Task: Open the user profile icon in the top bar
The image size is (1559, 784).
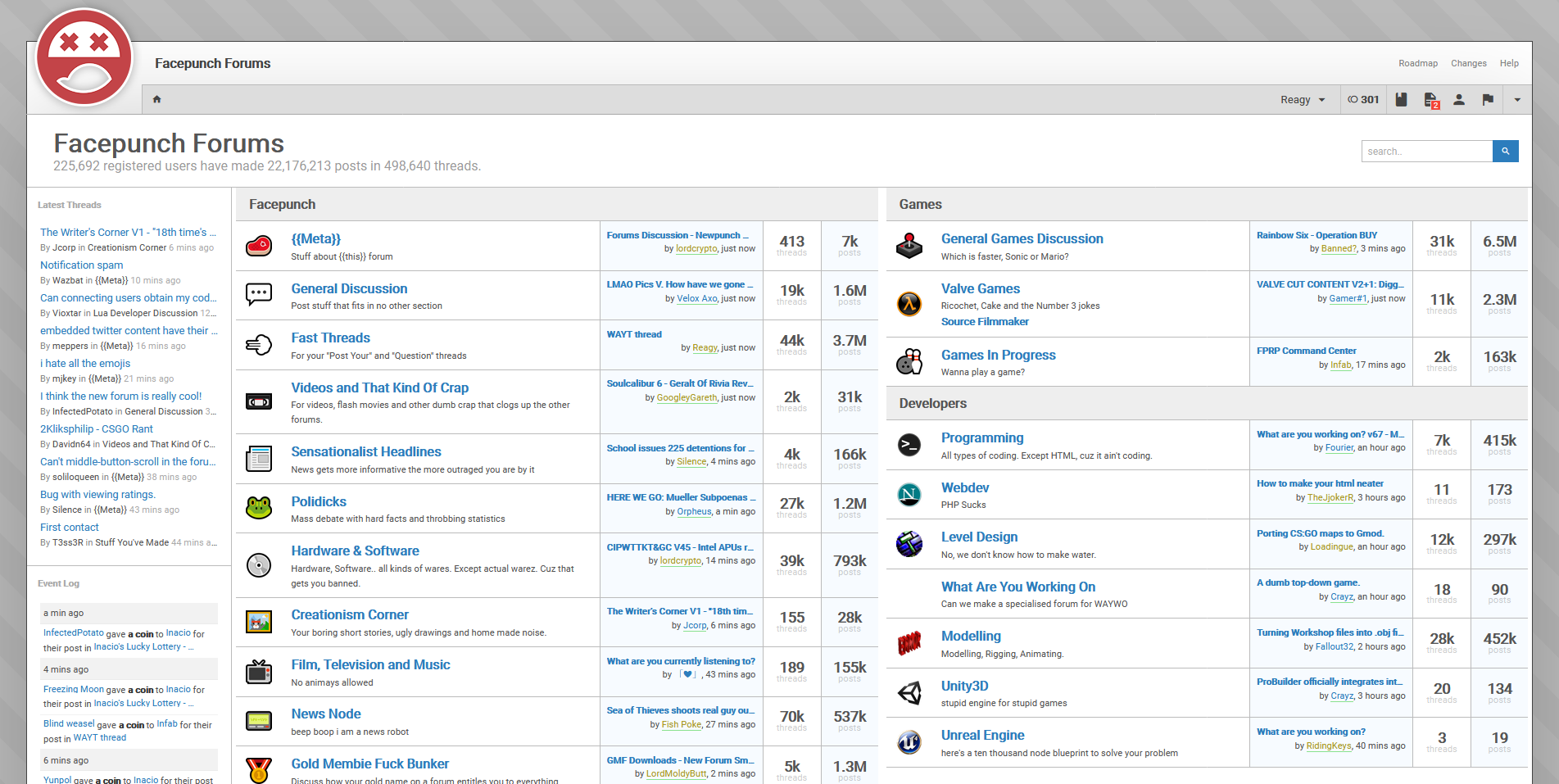Action: [x=1459, y=99]
